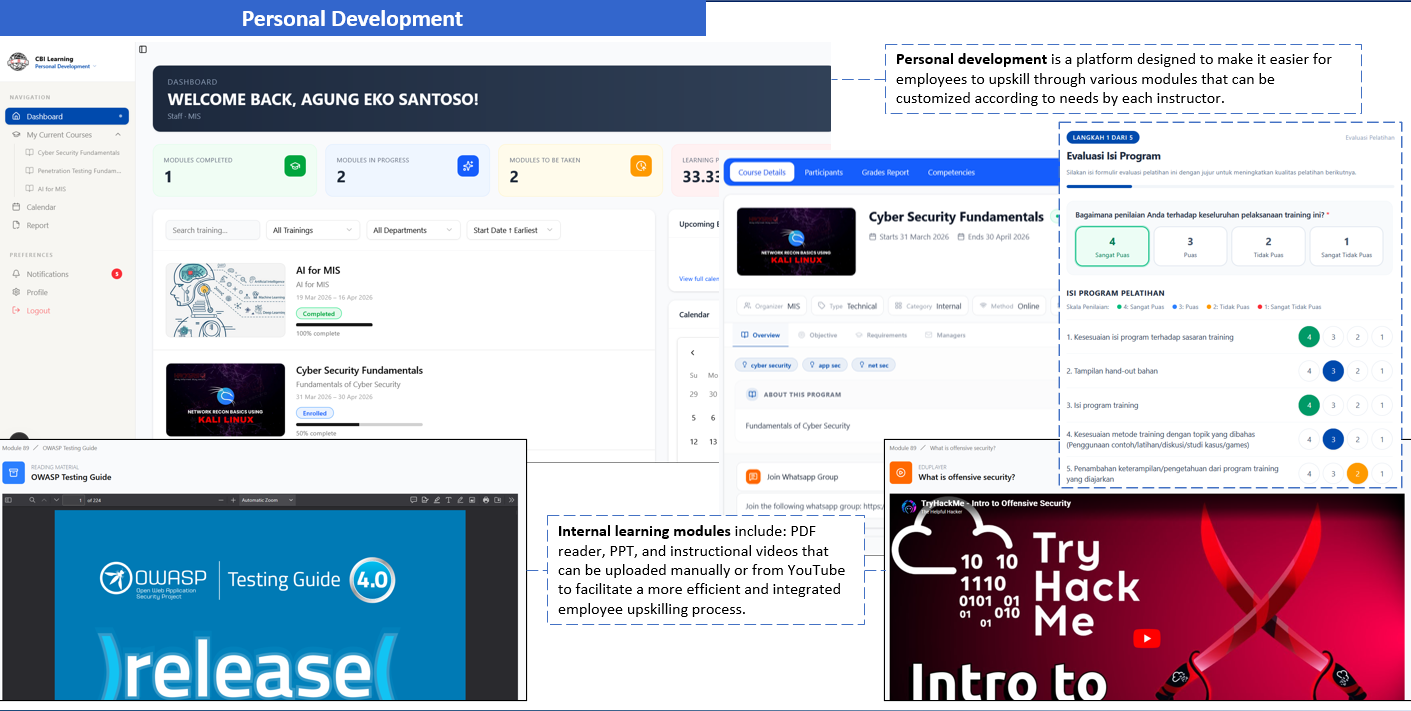1411x711 pixels.
Task: Select overall rating 1 Sangat Tidak Puas
Action: pyautogui.click(x=1346, y=247)
